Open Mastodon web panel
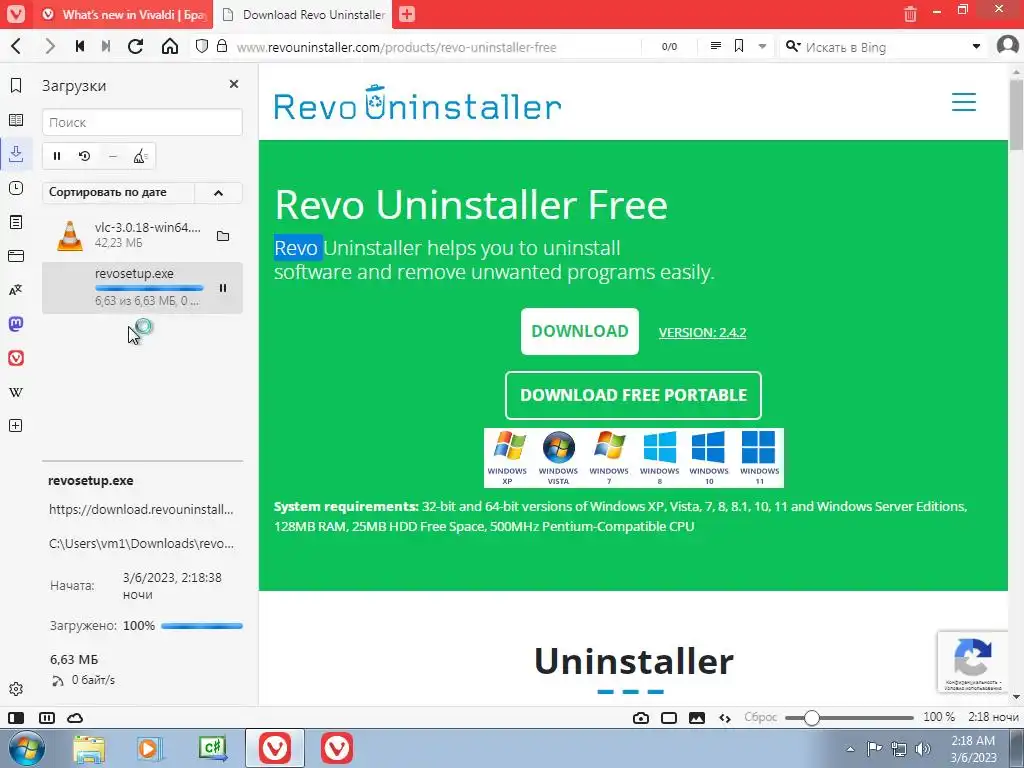 [x=16, y=324]
